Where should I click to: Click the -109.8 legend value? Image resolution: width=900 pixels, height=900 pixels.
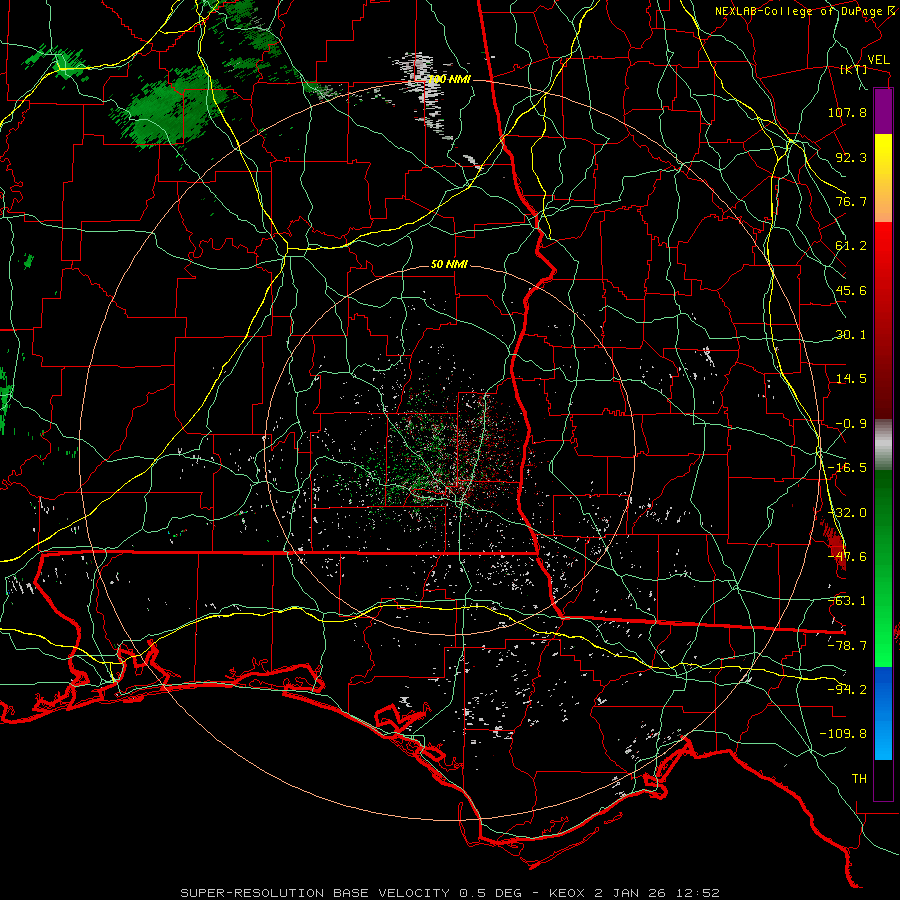843,734
